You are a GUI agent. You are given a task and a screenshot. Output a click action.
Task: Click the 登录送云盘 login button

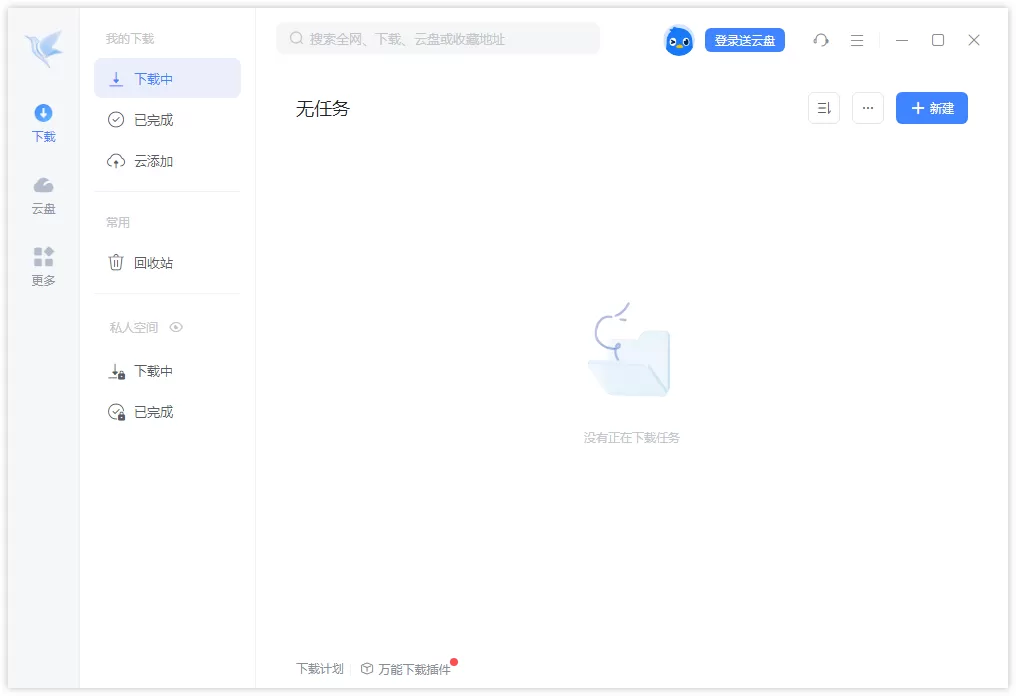[746, 40]
